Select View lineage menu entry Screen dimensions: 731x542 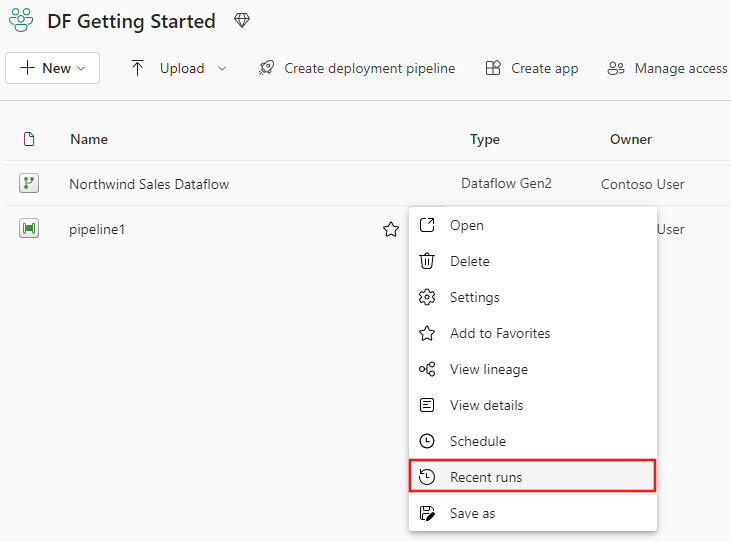(x=488, y=369)
